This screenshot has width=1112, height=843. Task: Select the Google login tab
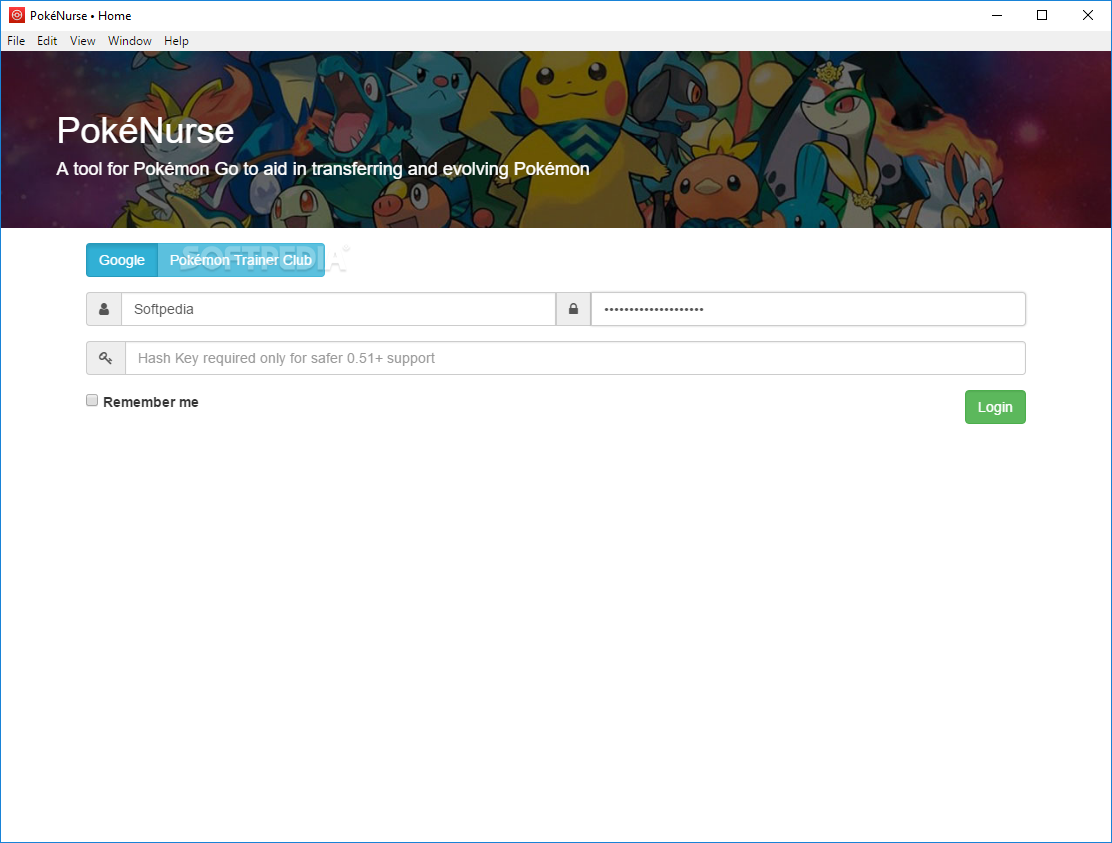122,260
